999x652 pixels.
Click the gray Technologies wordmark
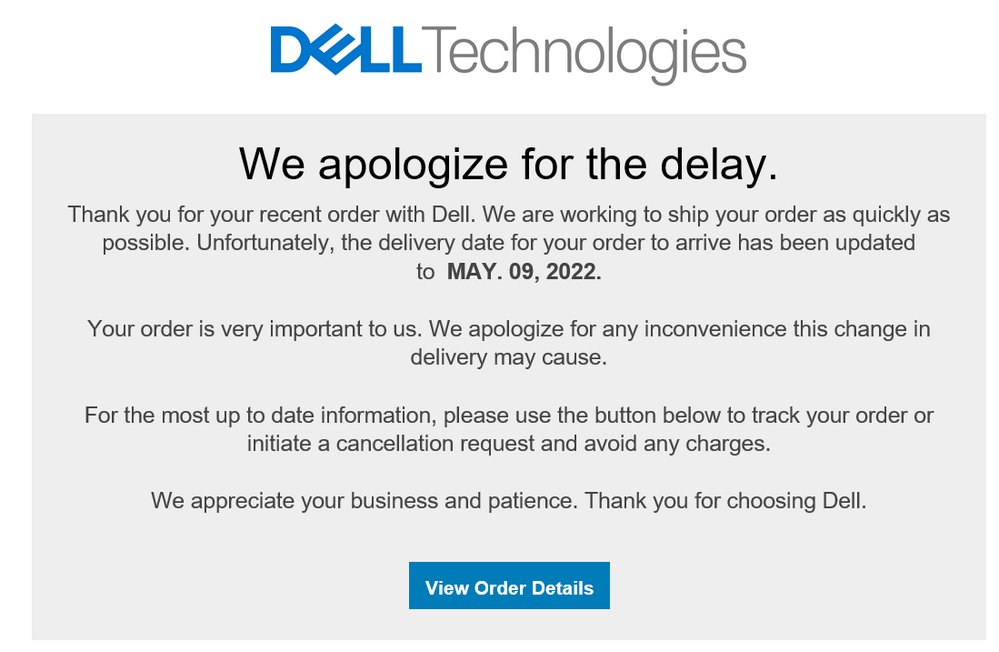pos(584,55)
